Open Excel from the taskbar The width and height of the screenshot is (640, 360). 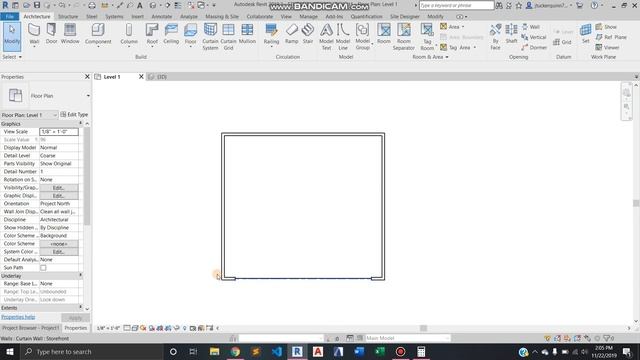click(380, 352)
